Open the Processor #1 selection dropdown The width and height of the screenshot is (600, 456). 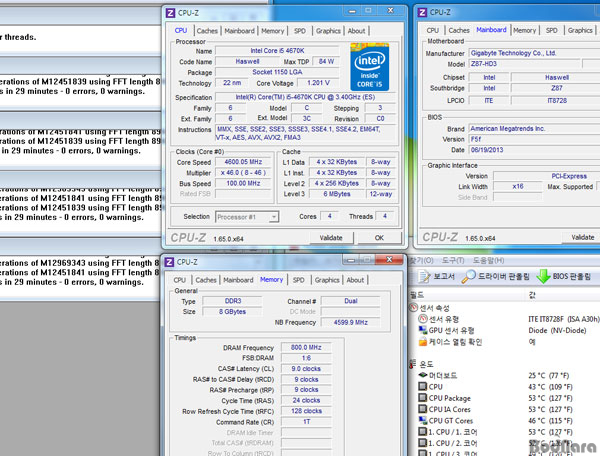[247, 217]
